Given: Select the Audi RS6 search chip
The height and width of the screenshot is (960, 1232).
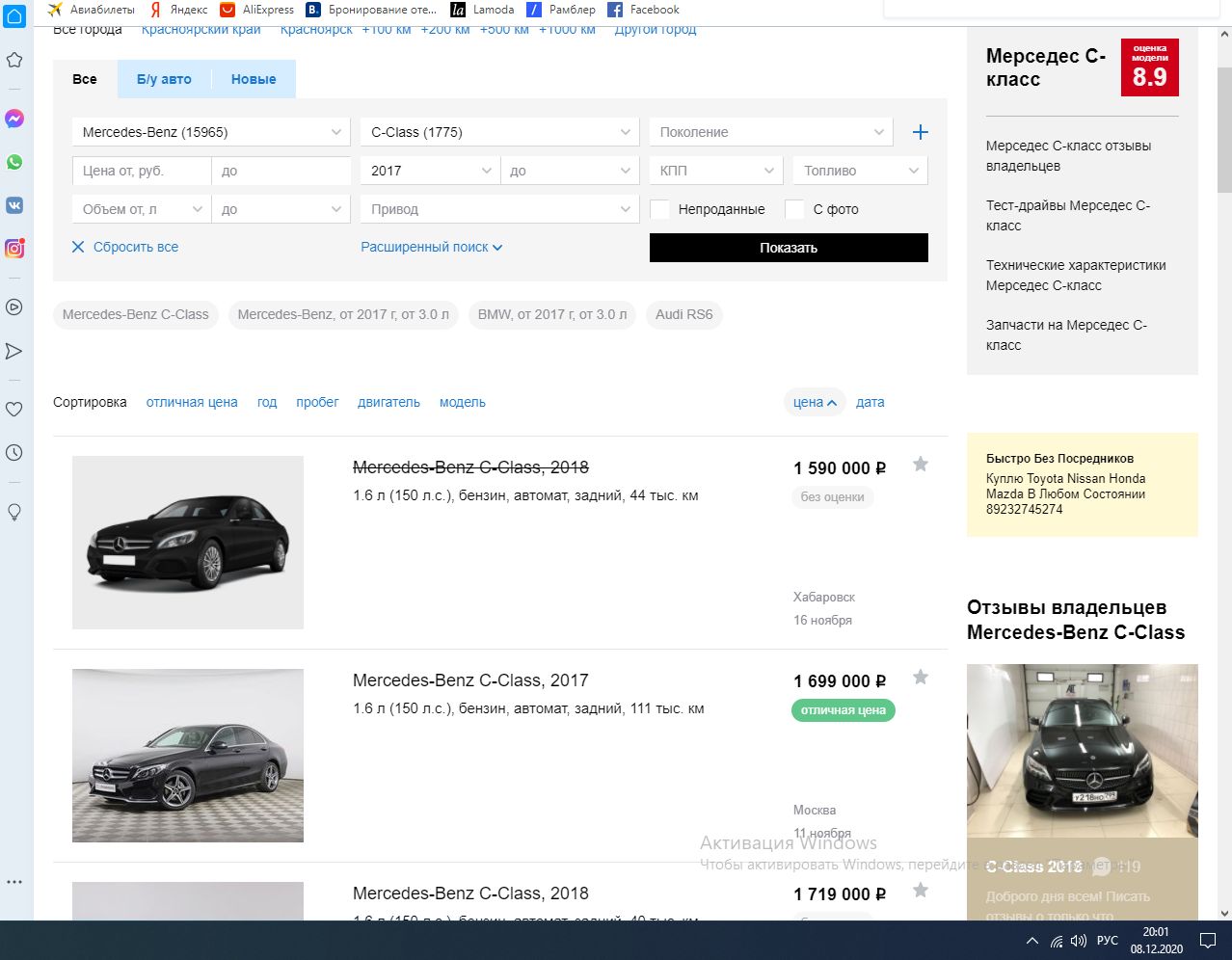Looking at the screenshot, I should point(684,314).
